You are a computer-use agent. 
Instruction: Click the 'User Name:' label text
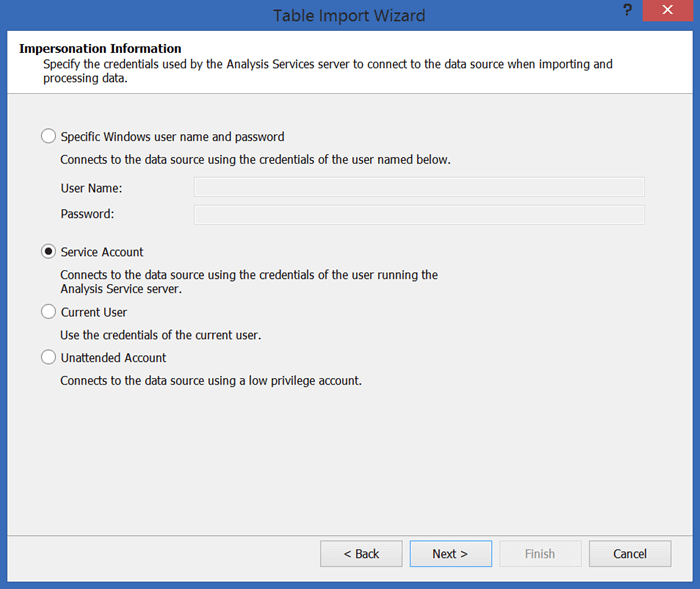click(x=91, y=188)
